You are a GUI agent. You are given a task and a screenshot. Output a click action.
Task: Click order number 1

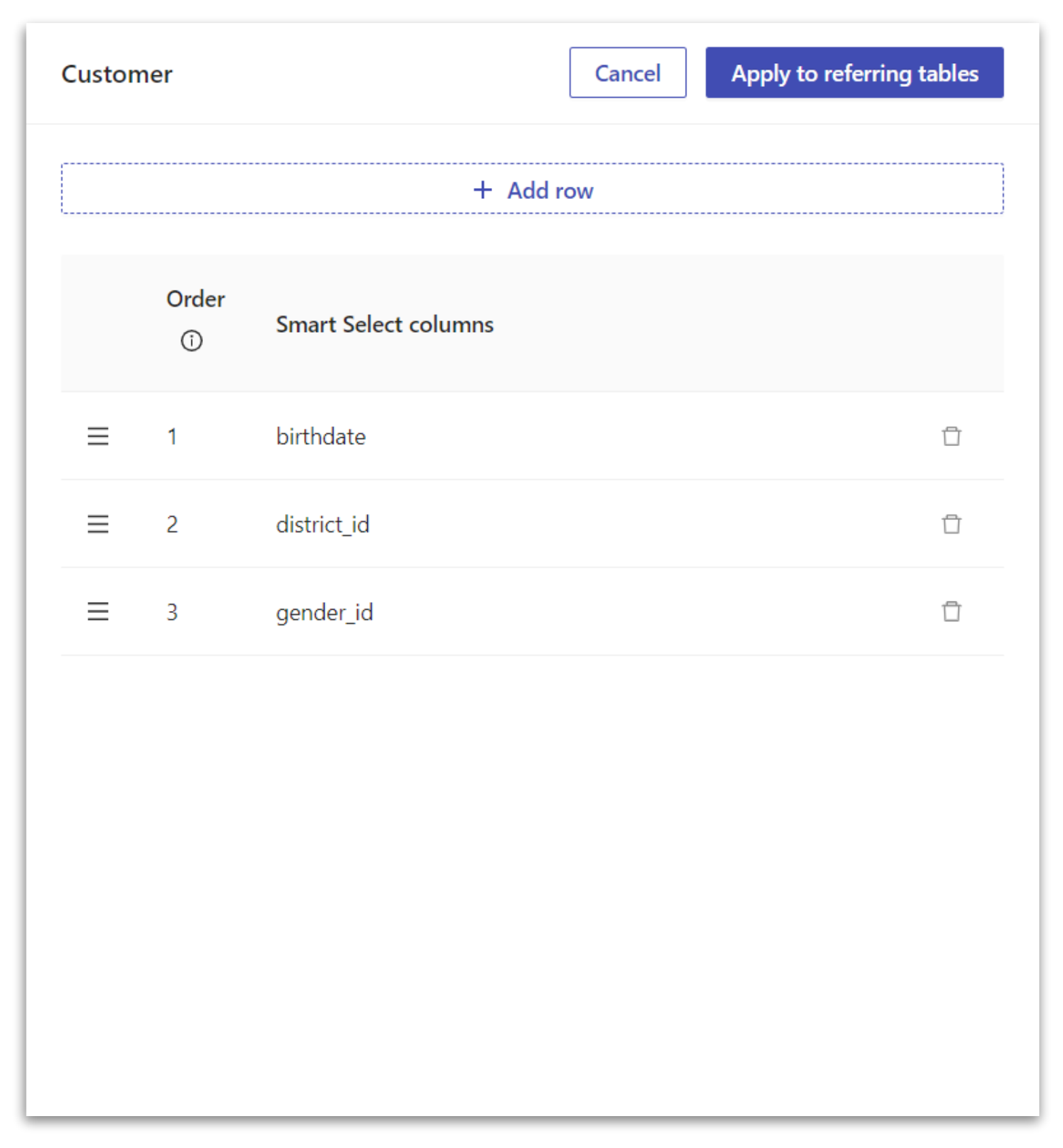172,437
